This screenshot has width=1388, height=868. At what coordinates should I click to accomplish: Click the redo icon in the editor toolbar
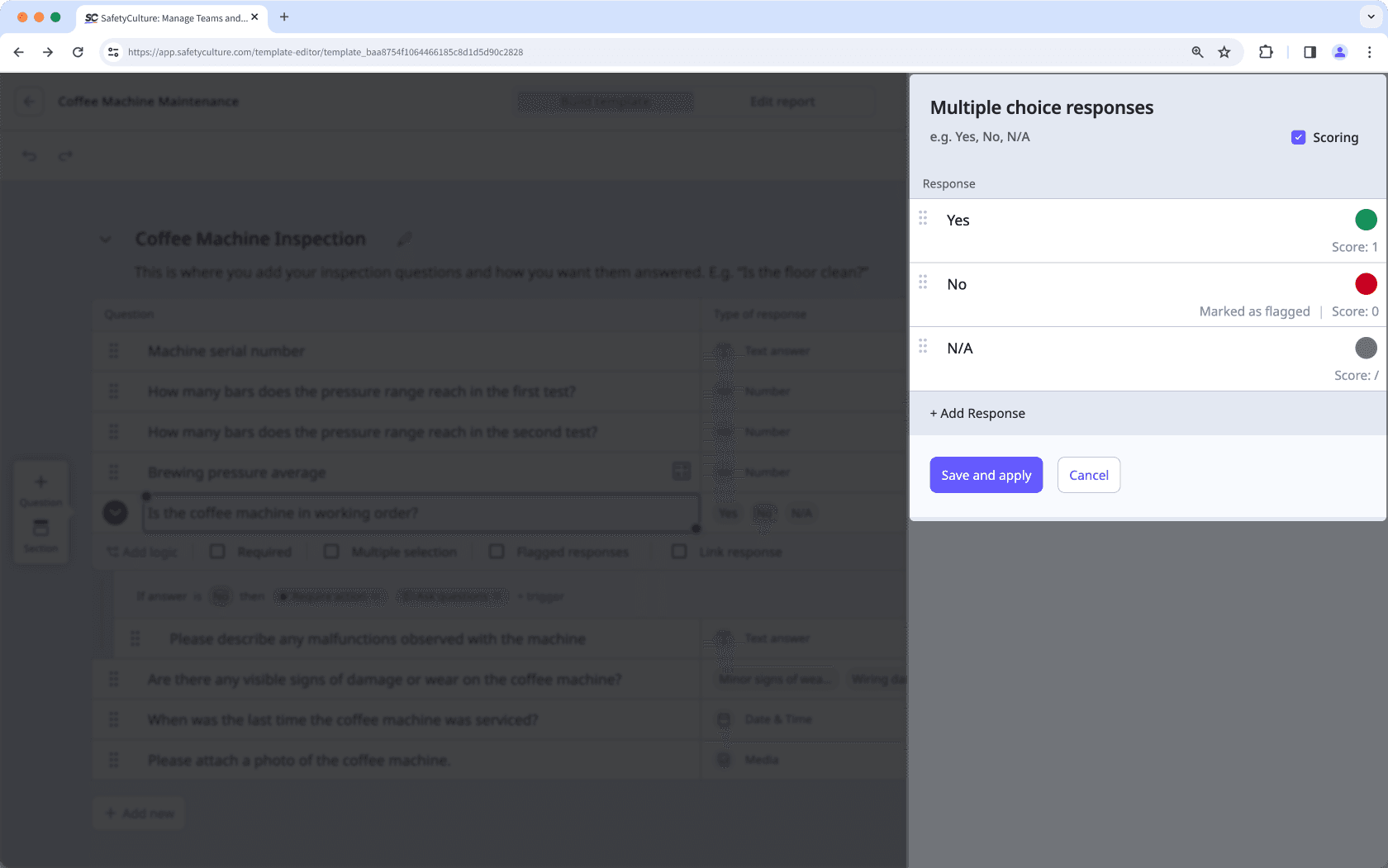(x=64, y=155)
